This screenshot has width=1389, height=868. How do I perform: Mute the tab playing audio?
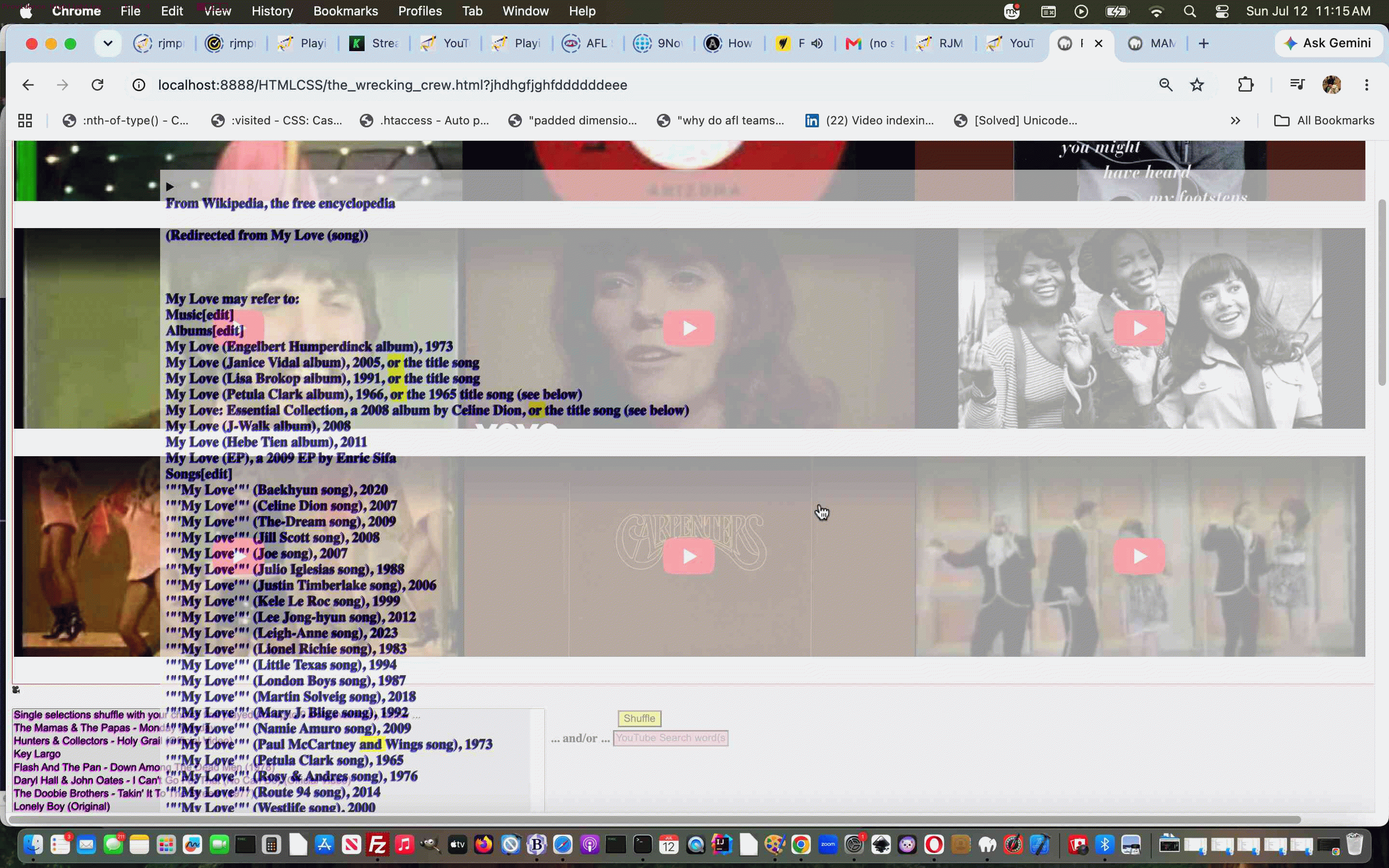(817, 43)
